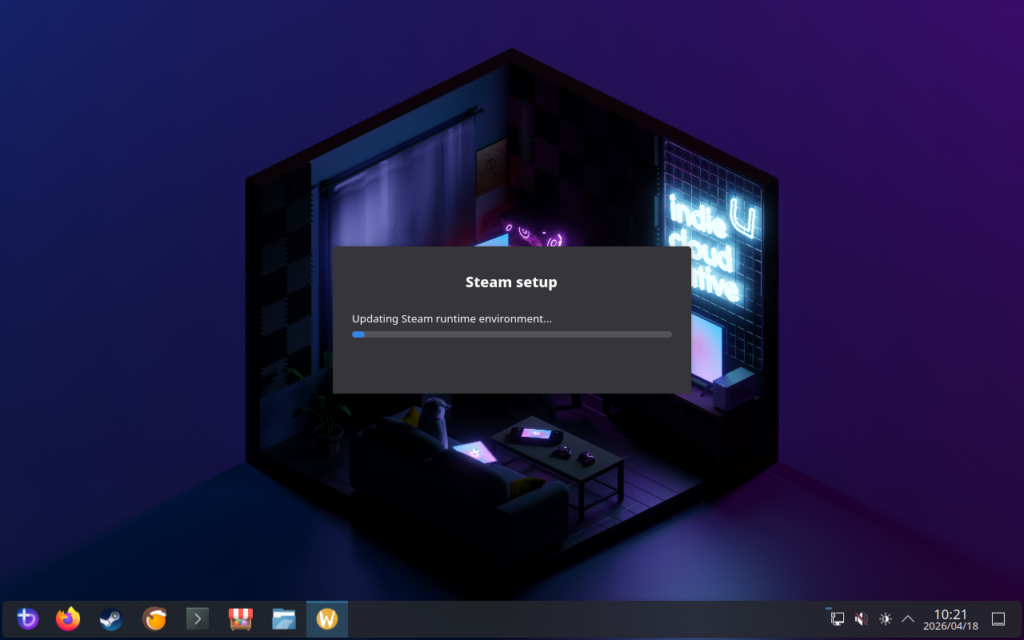Unmute audio via the volume tray icon
1024x640 pixels.
861,619
